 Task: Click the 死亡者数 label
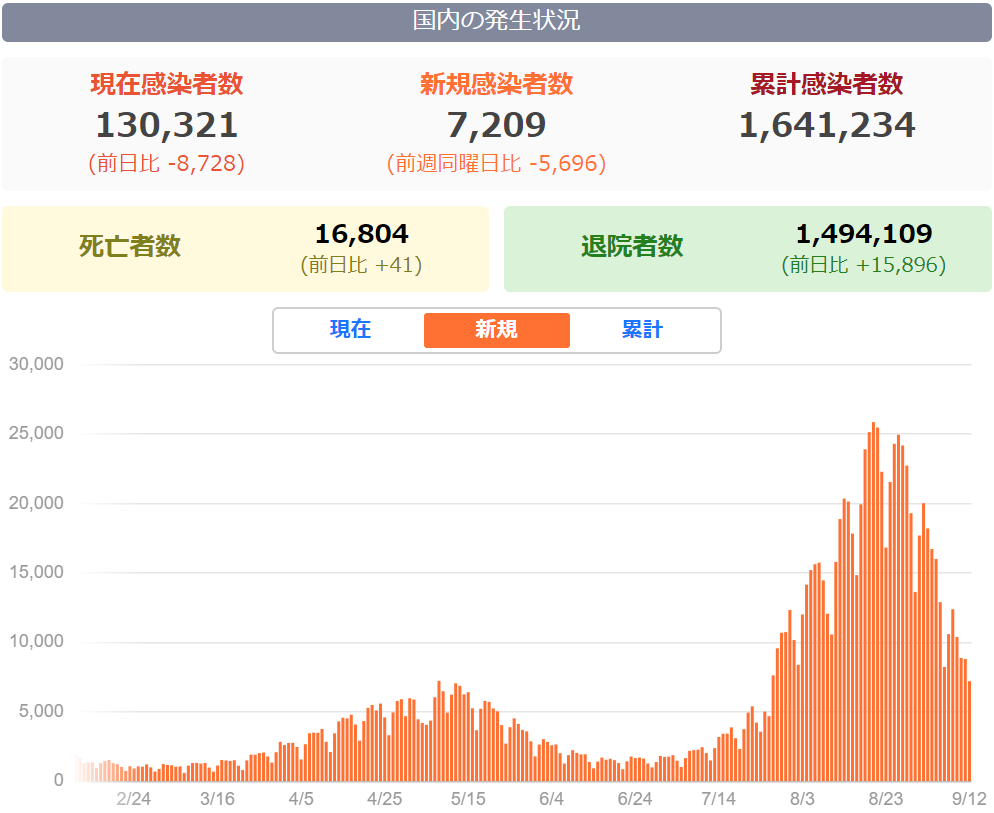[130, 246]
